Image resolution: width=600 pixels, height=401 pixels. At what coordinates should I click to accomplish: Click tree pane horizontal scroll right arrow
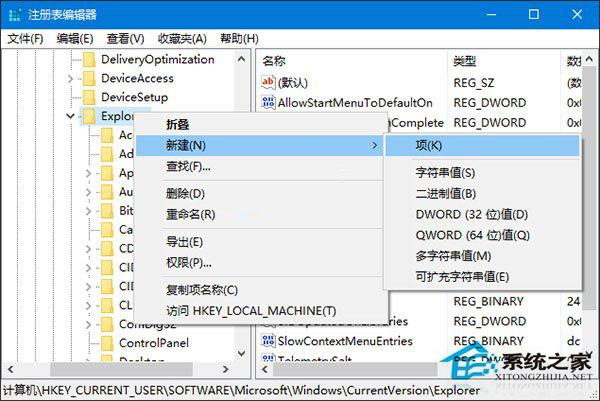tap(226, 369)
